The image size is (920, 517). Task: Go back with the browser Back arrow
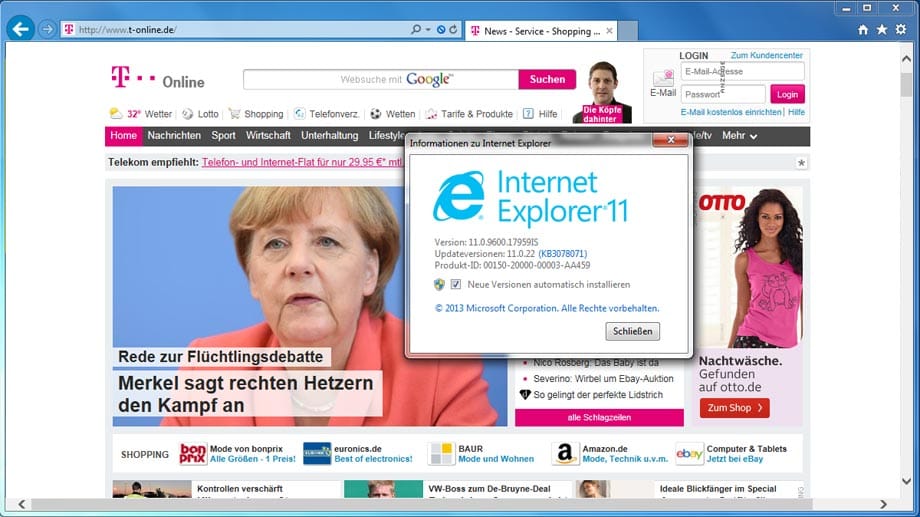(x=21, y=29)
